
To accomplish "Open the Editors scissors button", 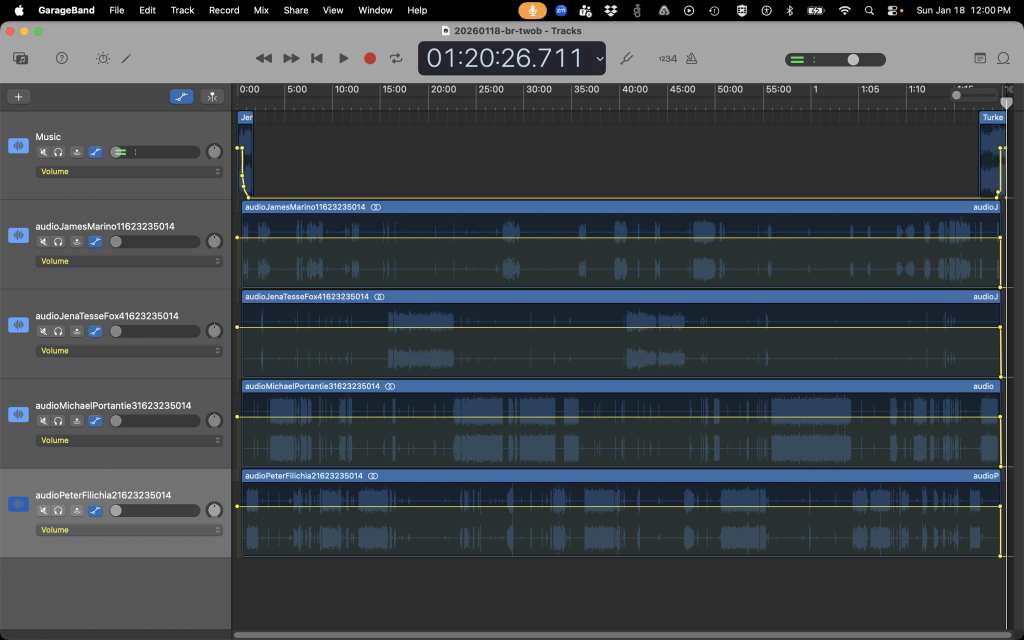I will (127, 58).
